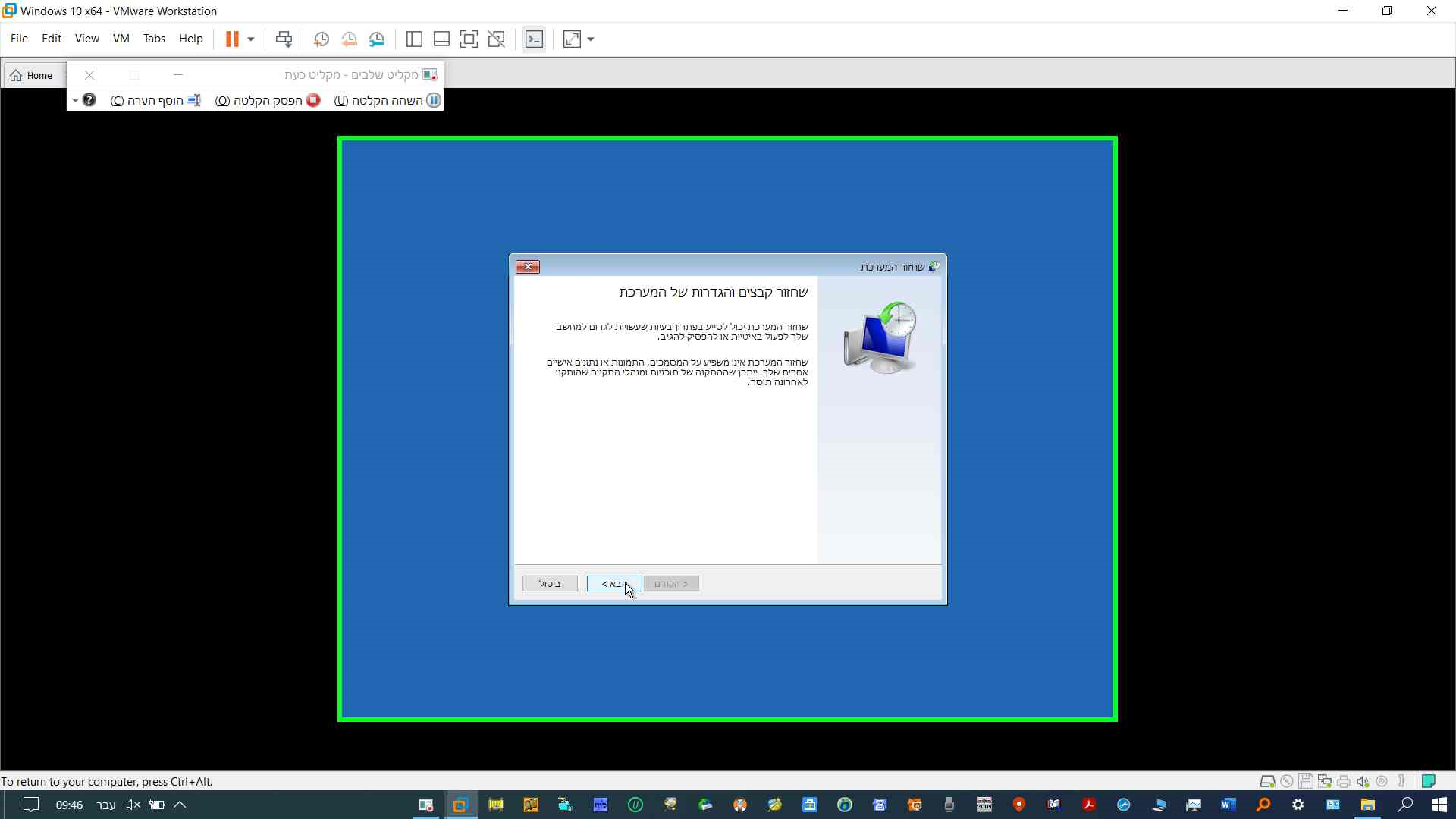Open the snapshot manager

(377, 39)
